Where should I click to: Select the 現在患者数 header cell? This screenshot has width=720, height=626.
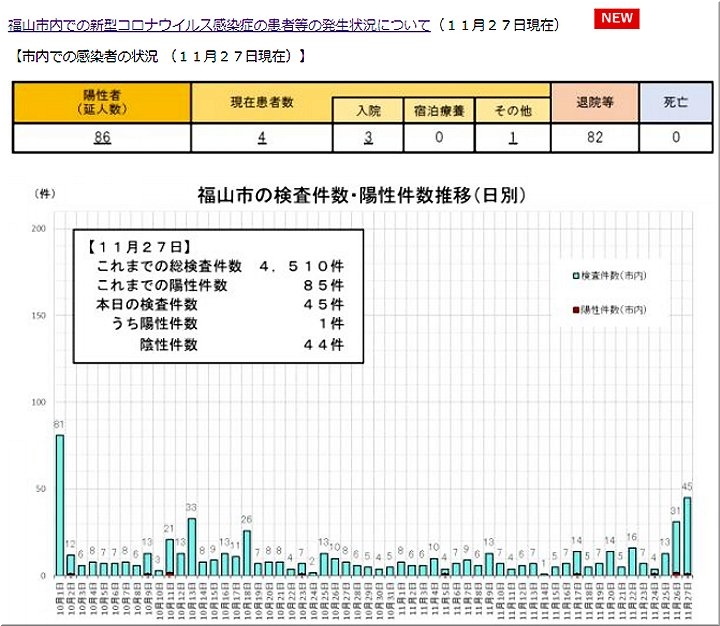(x=261, y=102)
